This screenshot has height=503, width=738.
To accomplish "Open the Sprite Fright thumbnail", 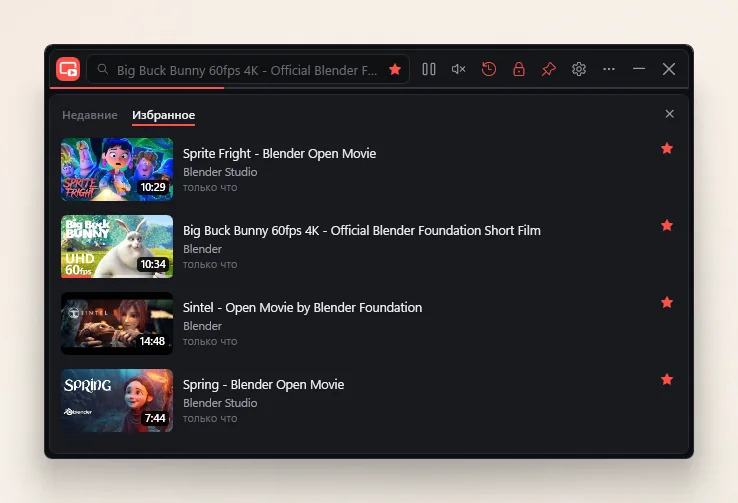I will click(117, 169).
